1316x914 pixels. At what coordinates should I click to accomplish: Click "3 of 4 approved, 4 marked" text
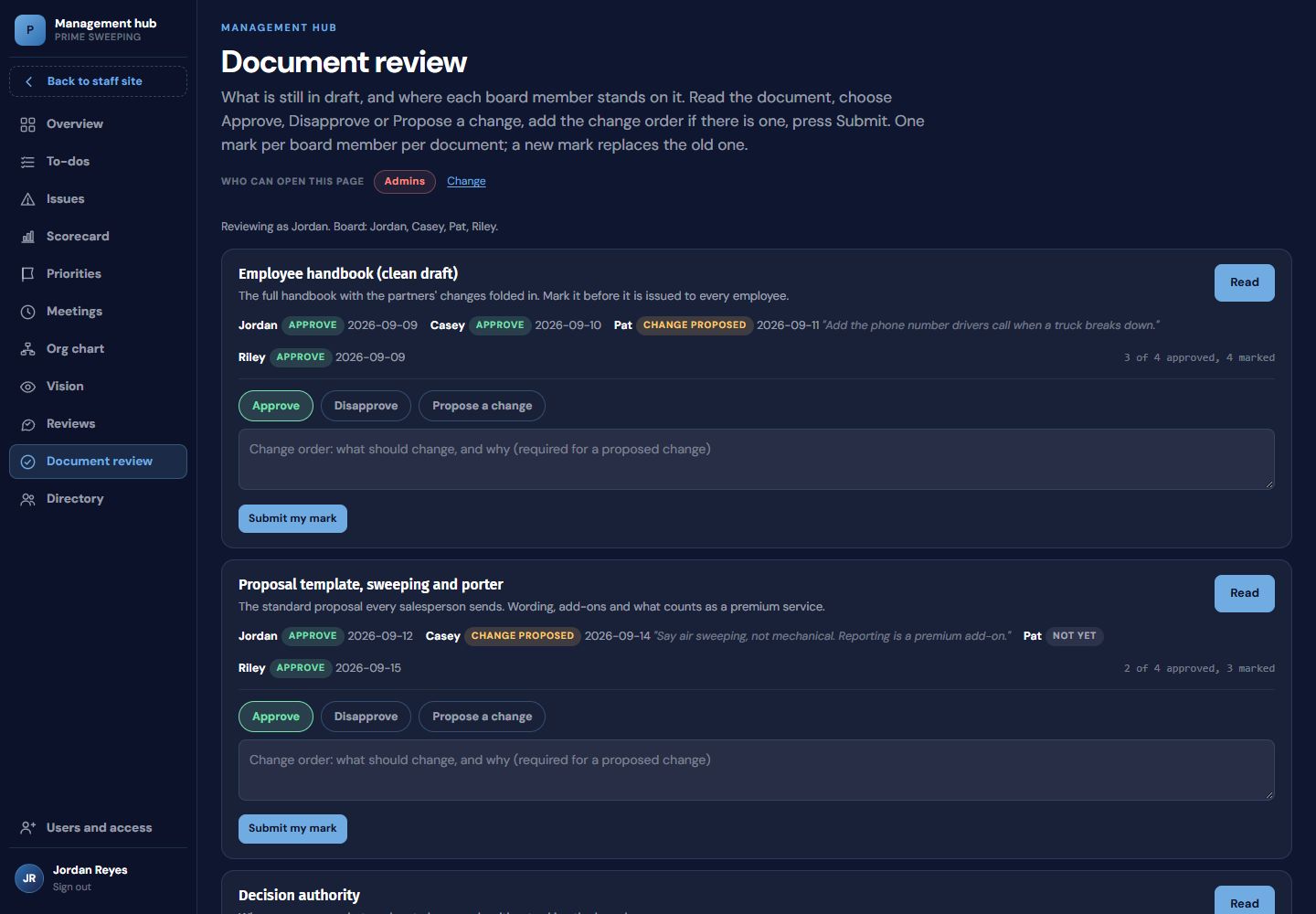pyautogui.click(x=1199, y=357)
